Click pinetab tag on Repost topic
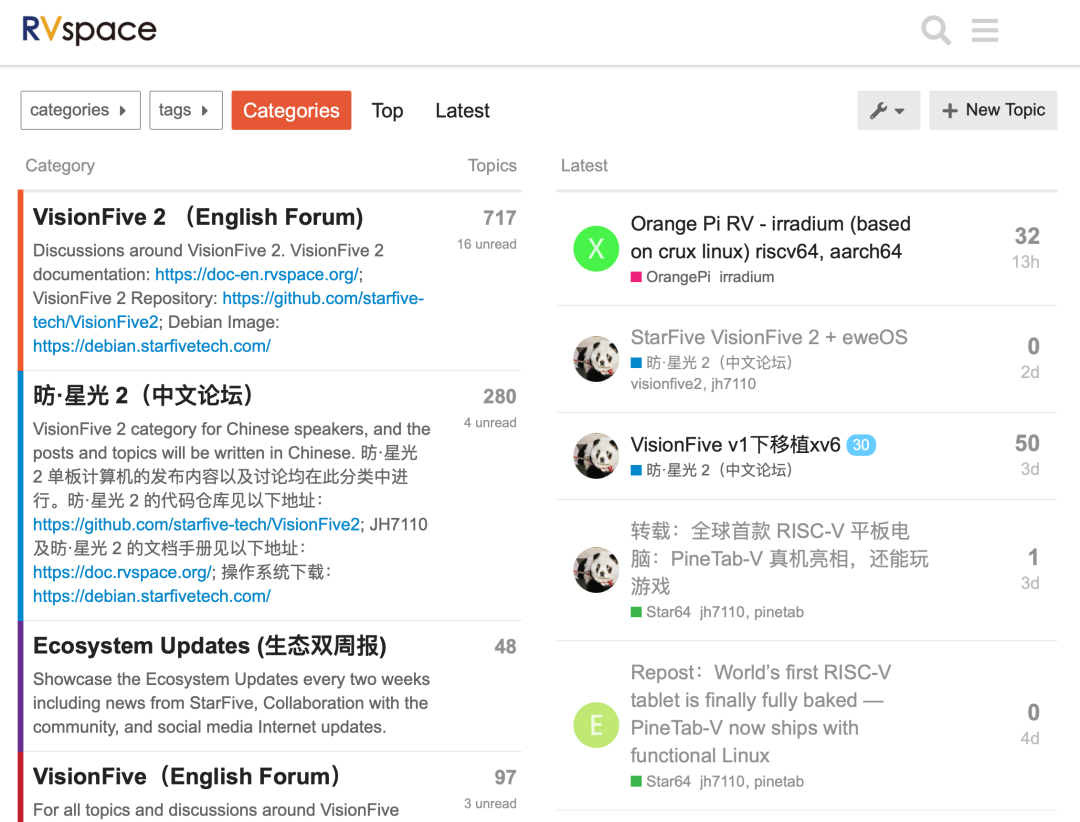1080x822 pixels. point(778,781)
